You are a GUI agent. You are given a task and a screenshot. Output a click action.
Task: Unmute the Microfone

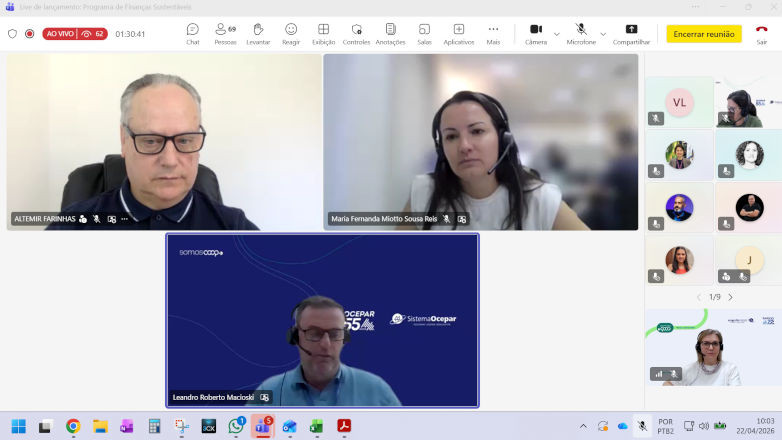(581, 33)
